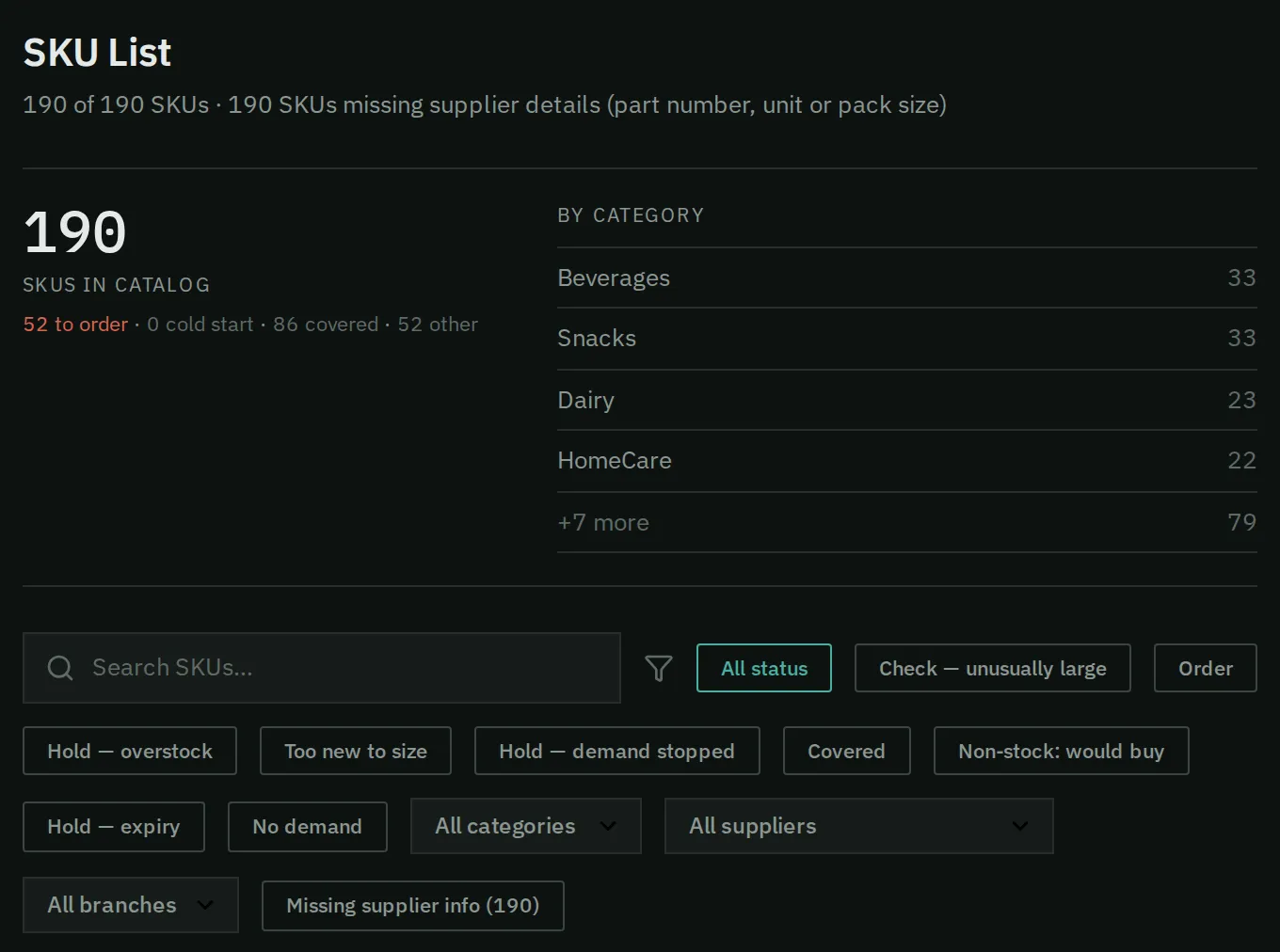This screenshot has height=952, width=1280.
Task: Enable the Hold — expiry filter
Action: [114, 826]
